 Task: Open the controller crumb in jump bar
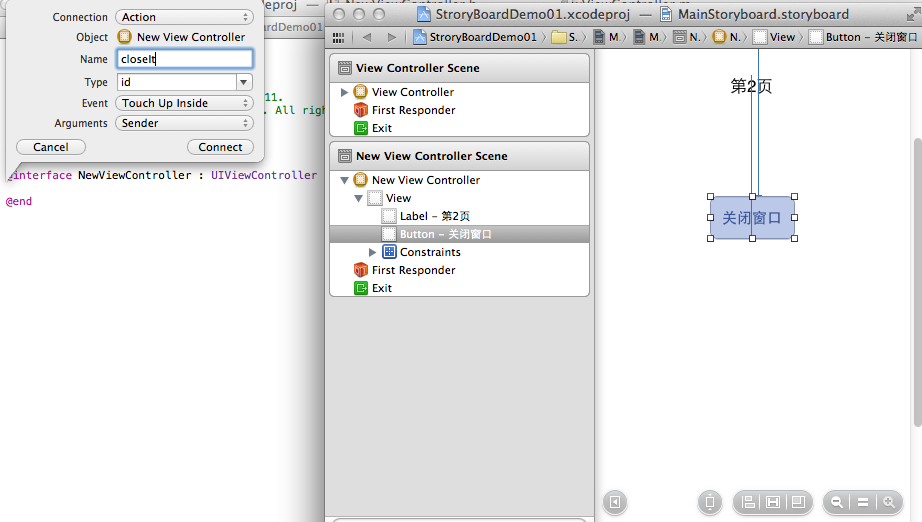pyautogui.click(x=728, y=38)
